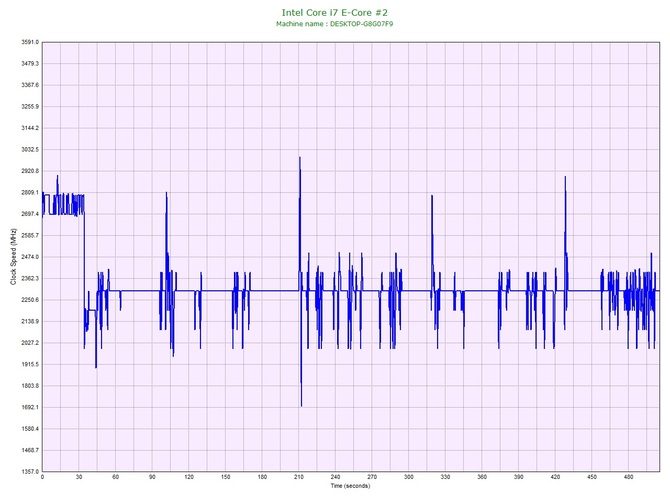
Task: Select the 150 seconds x-axis label
Action: click(x=226, y=477)
